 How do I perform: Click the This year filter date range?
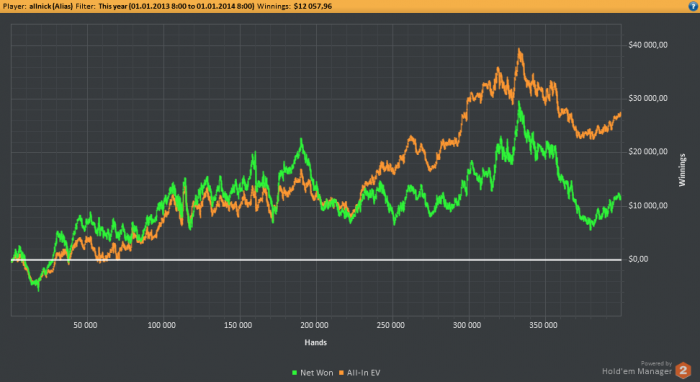pyautogui.click(x=176, y=6)
